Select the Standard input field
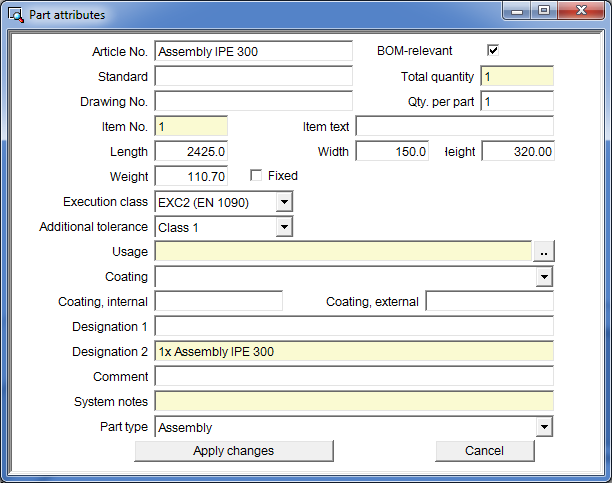 tap(253, 76)
